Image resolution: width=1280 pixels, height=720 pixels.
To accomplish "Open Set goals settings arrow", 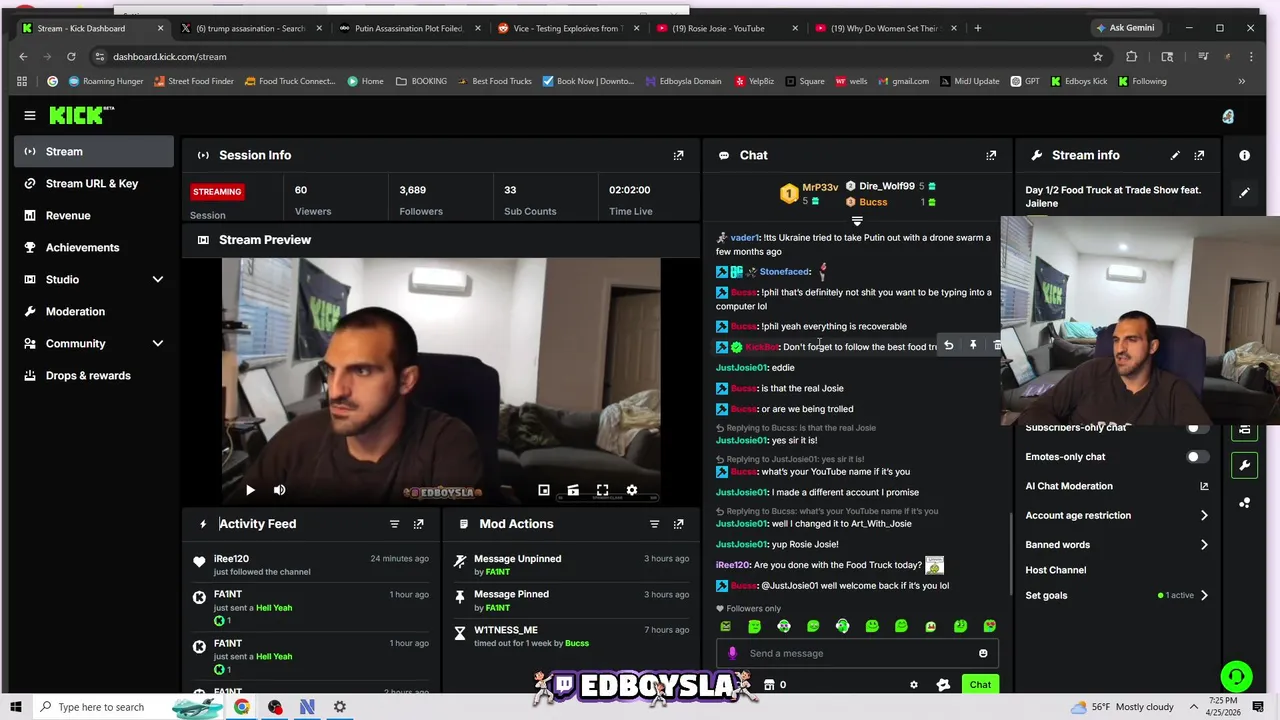I will 1204,596.
